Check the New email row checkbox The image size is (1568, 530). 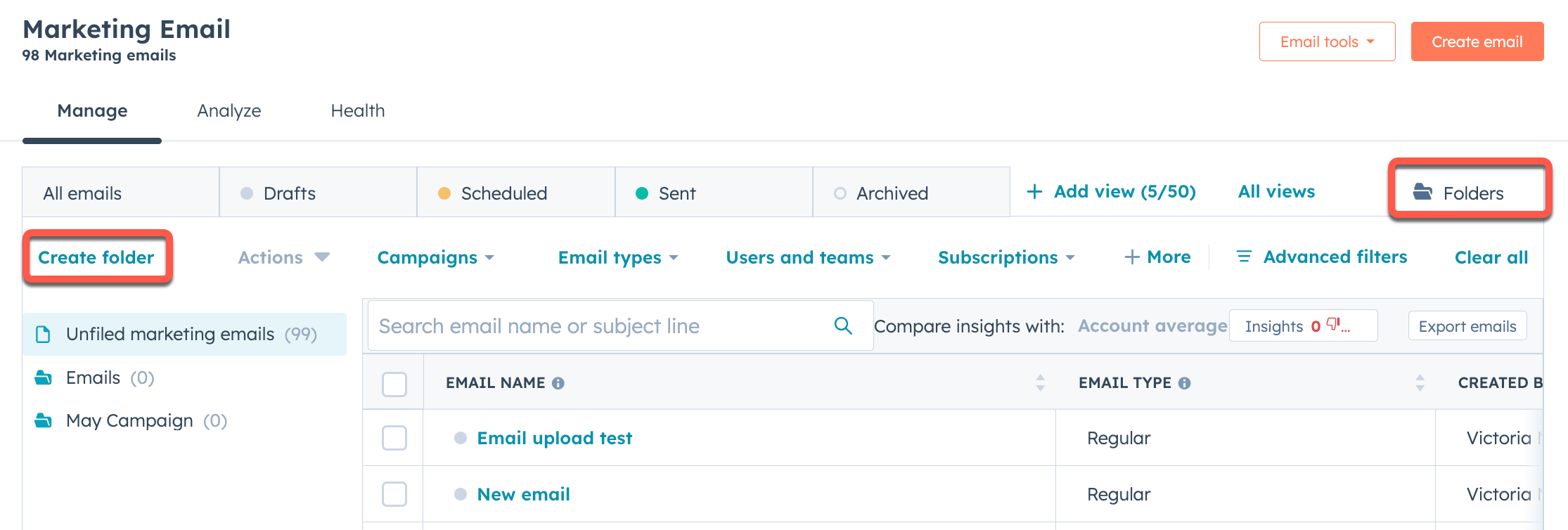tap(394, 493)
